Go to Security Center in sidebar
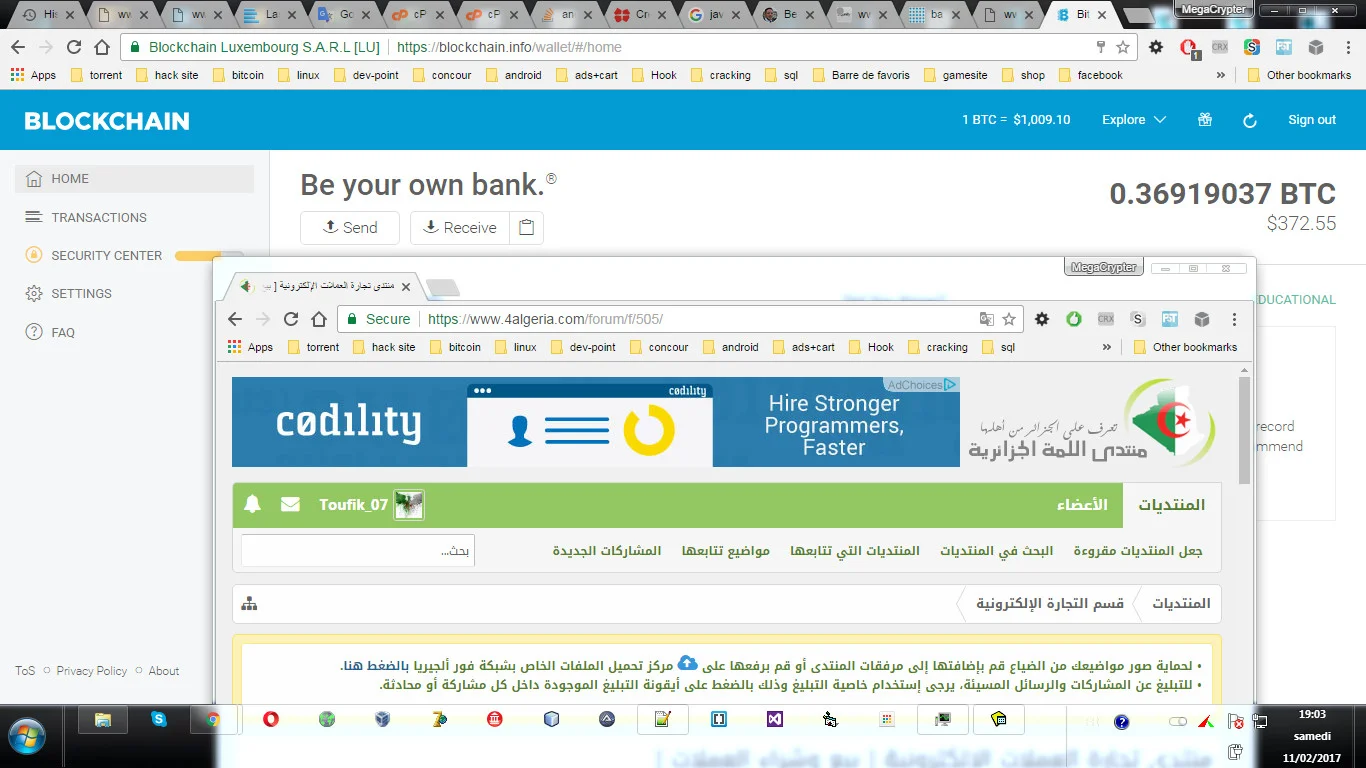This screenshot has height=768, width=1366. [x=106, y=255]
